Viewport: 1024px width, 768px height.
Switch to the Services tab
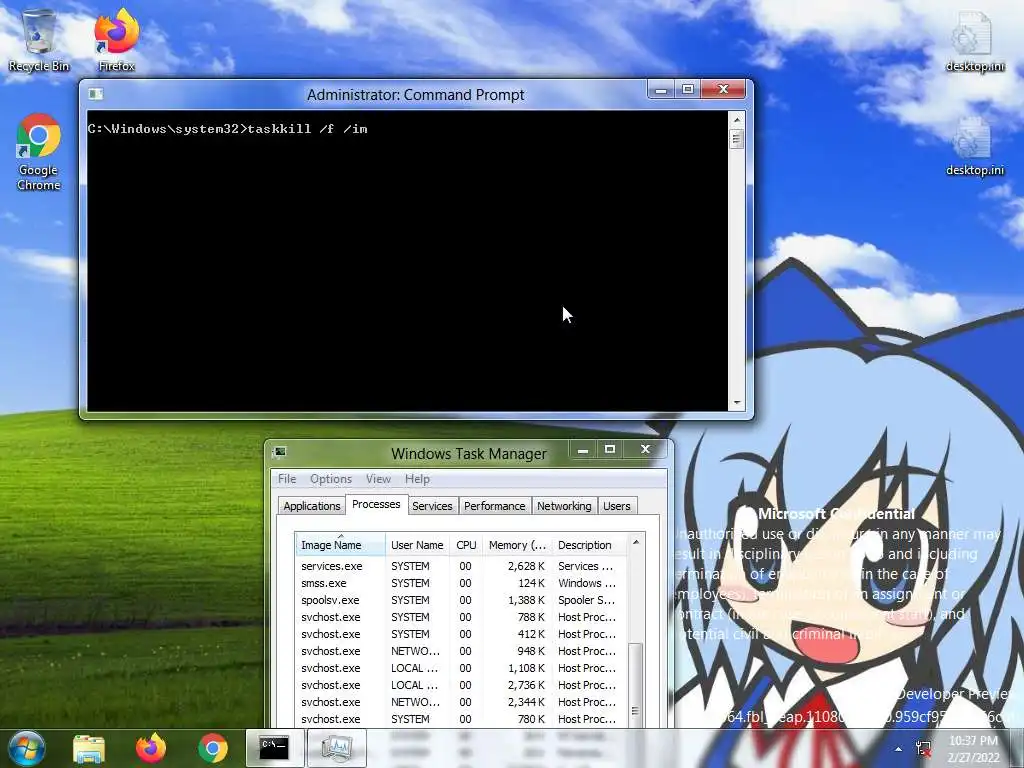(432, 506)
